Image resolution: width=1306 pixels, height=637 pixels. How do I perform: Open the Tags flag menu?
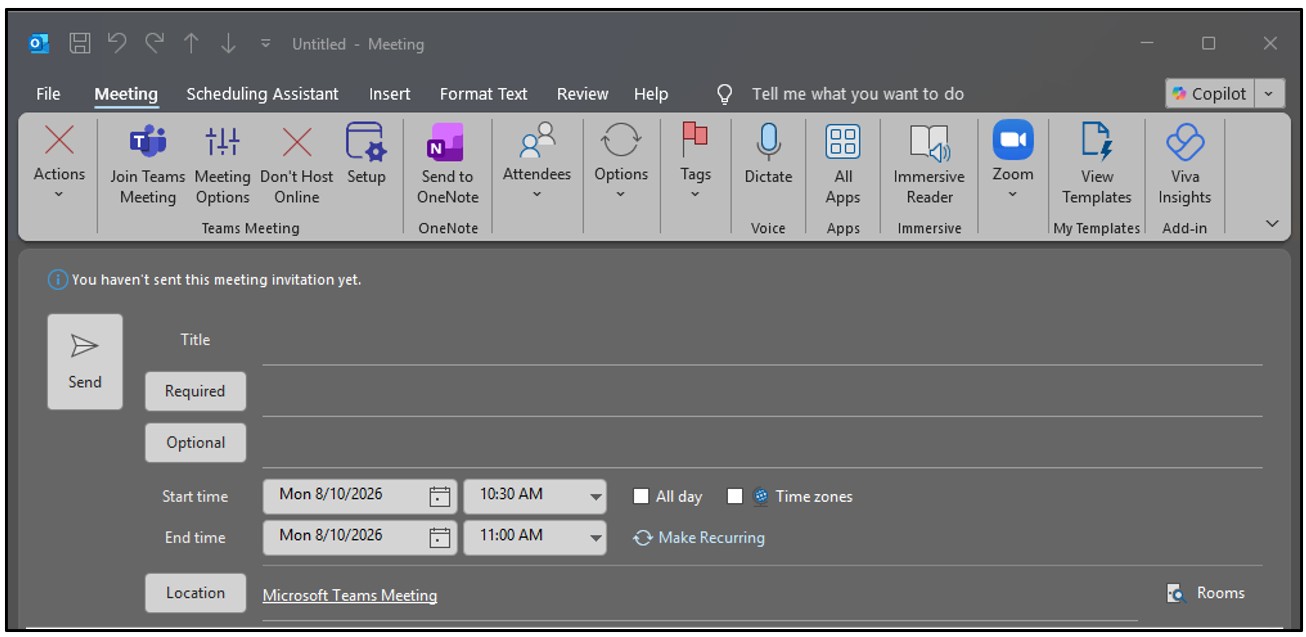click(x=695, y=161)
